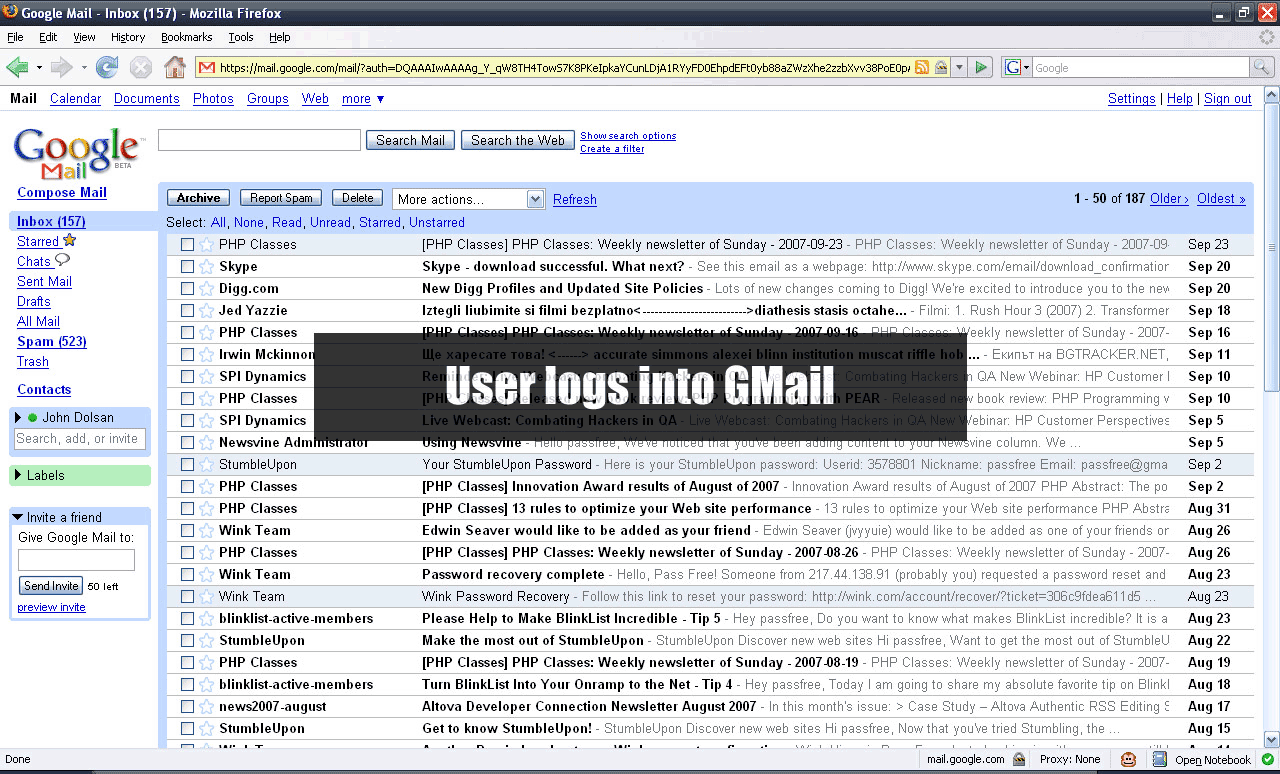Open the Edit menu
The image size is (1280, 774).
pyautogui.click(x=48, y=37)
